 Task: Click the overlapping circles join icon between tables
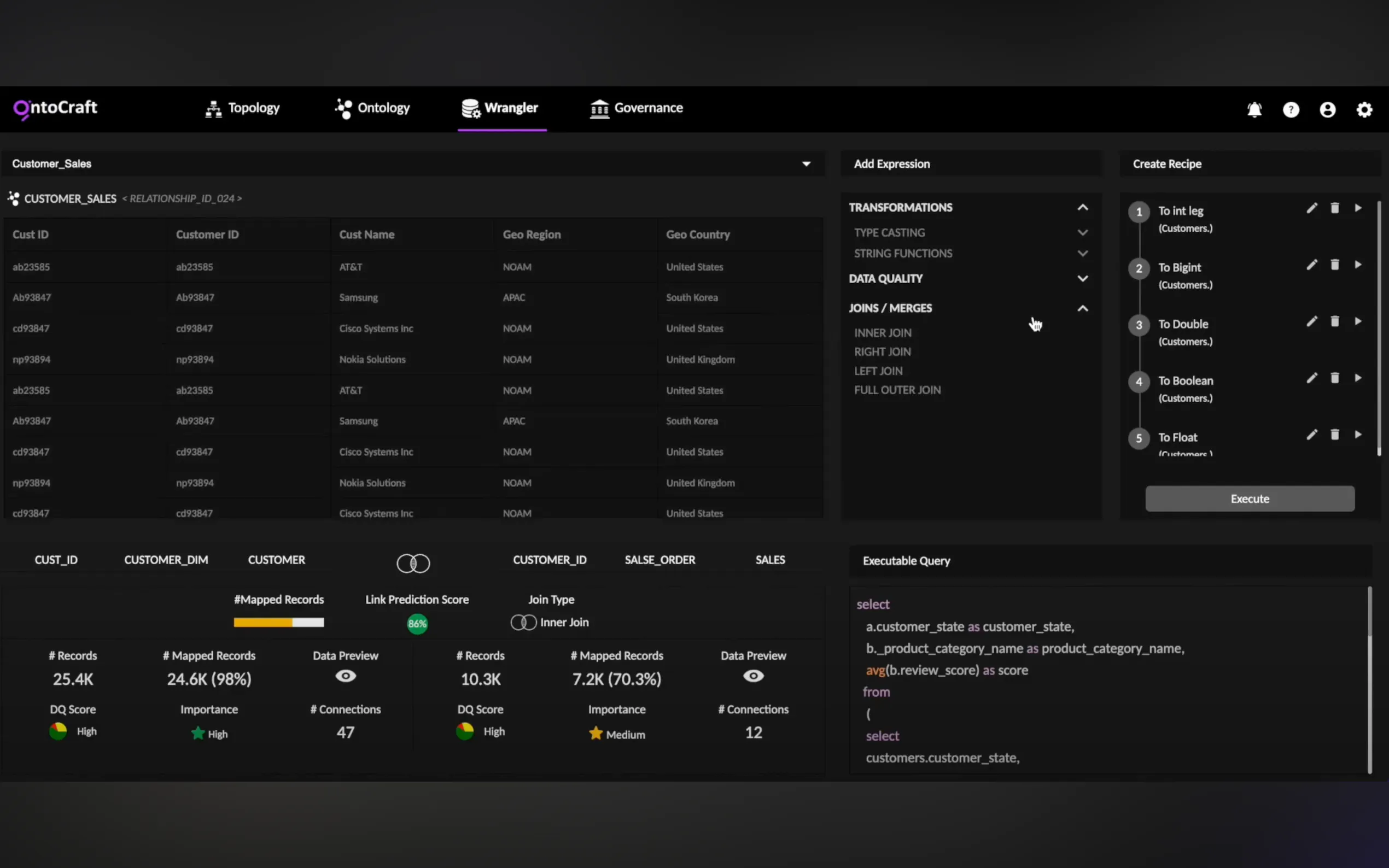(413, 563)
